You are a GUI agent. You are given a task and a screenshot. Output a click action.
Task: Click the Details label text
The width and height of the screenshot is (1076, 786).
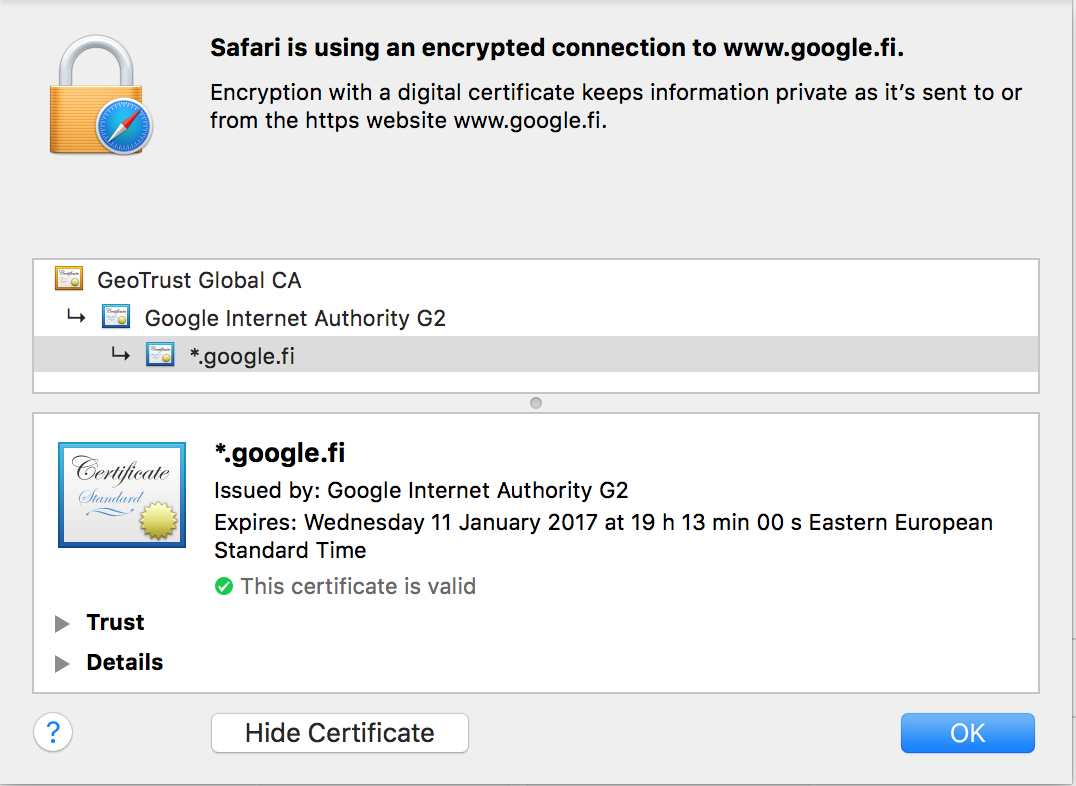coord(124,662)
